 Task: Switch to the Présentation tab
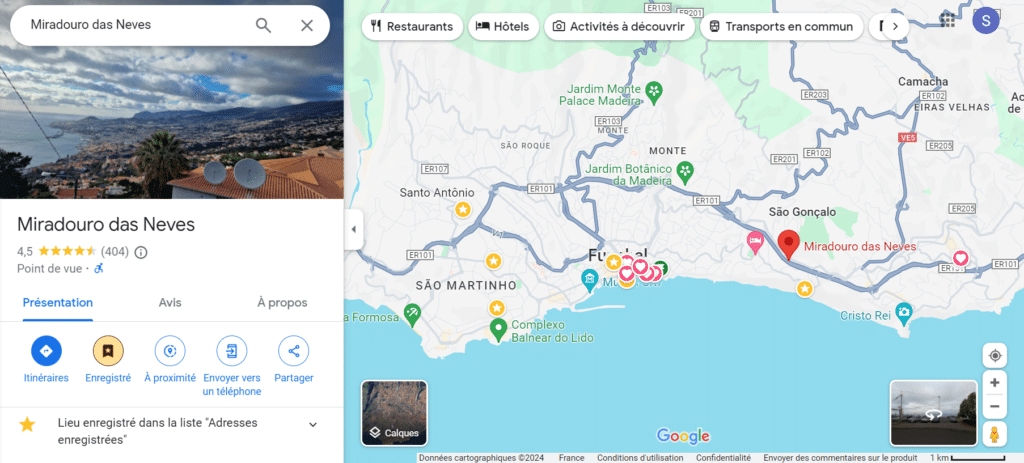57,302
